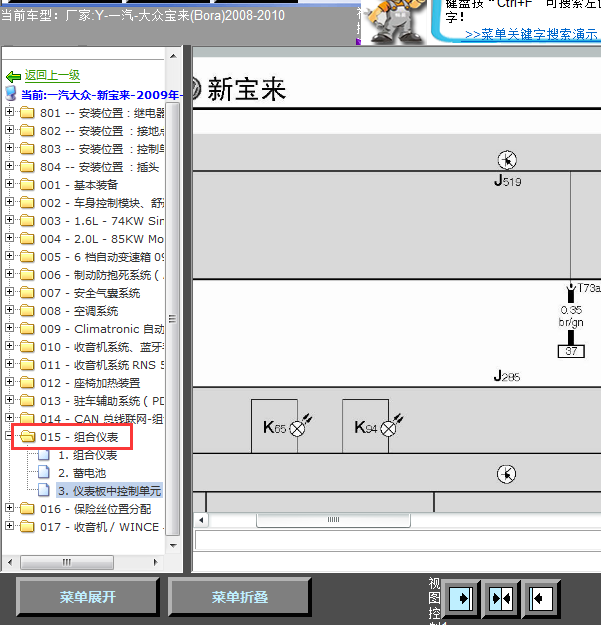Click the tree panel scroll-left arrow
Screen dimensions: 601x628
click(x=10, y=562)
